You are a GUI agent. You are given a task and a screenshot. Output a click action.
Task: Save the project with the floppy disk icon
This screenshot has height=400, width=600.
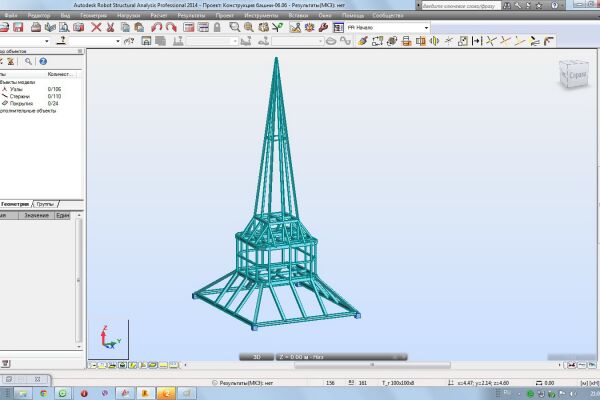pyautogui.click(x=18, y=27)
